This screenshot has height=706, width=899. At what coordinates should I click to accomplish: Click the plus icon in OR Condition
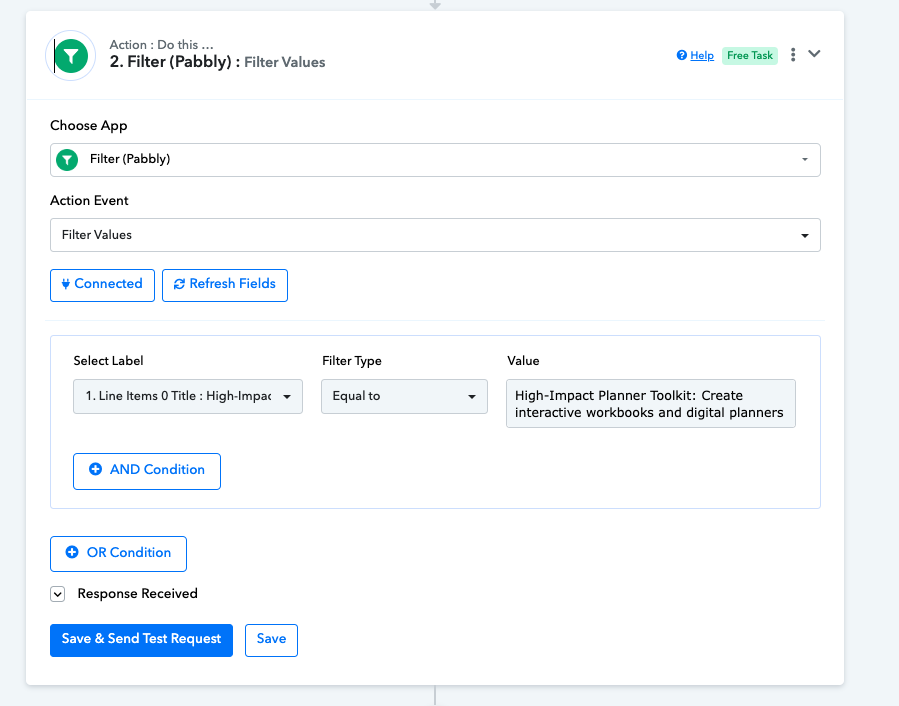[x=72, y=552]
